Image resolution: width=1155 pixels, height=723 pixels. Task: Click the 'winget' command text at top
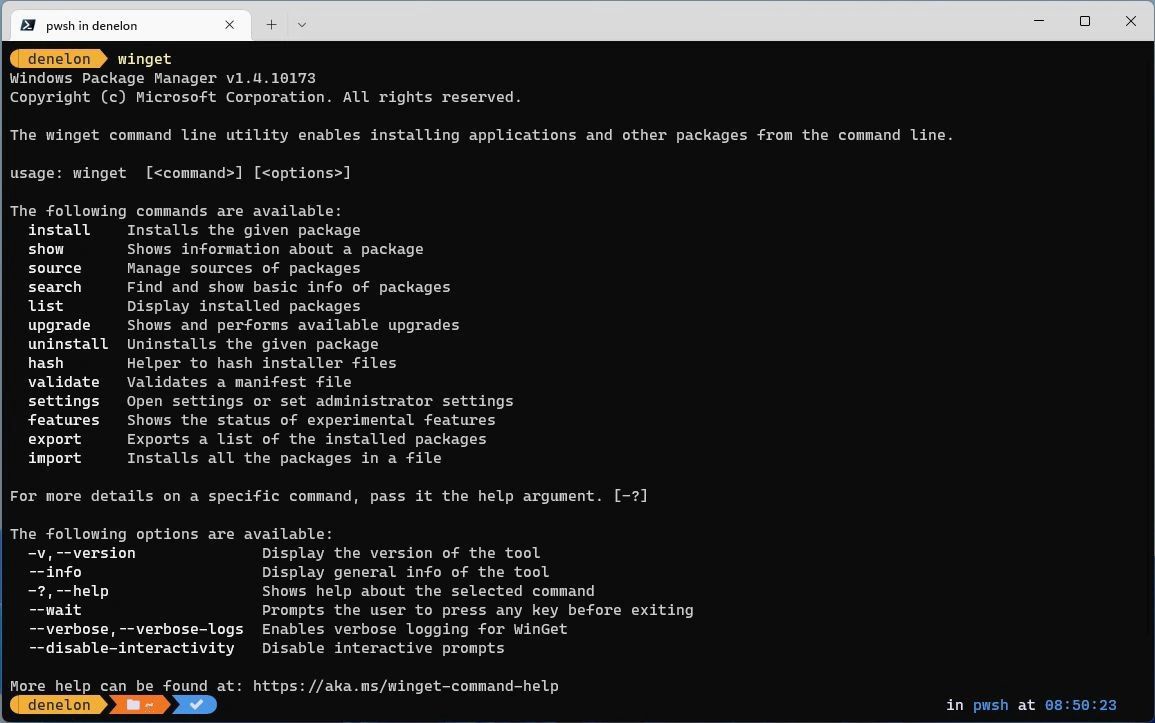144,59
